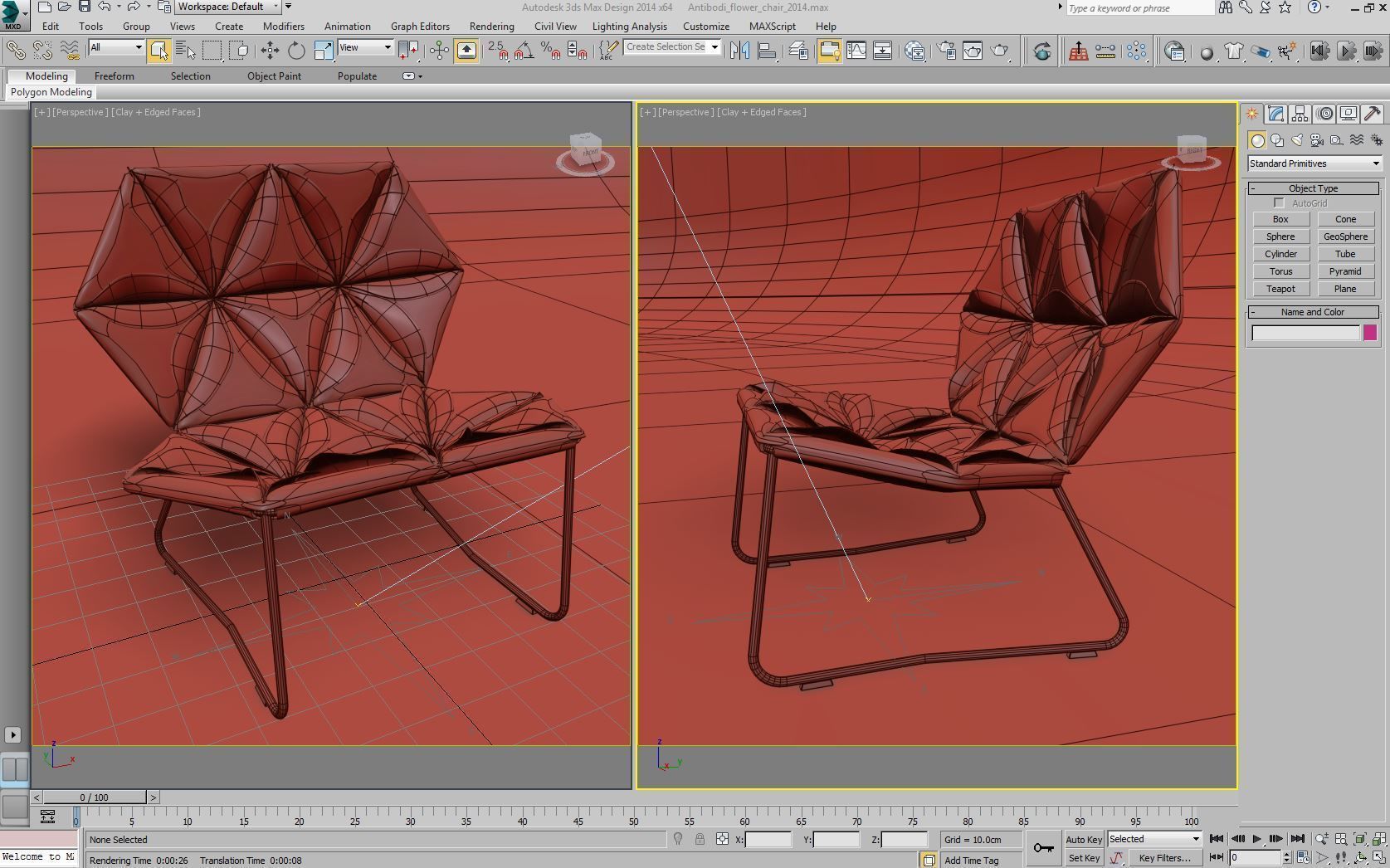Create a Teapot primitive button
This screenshot has width=1390, height=868.
1280,289
